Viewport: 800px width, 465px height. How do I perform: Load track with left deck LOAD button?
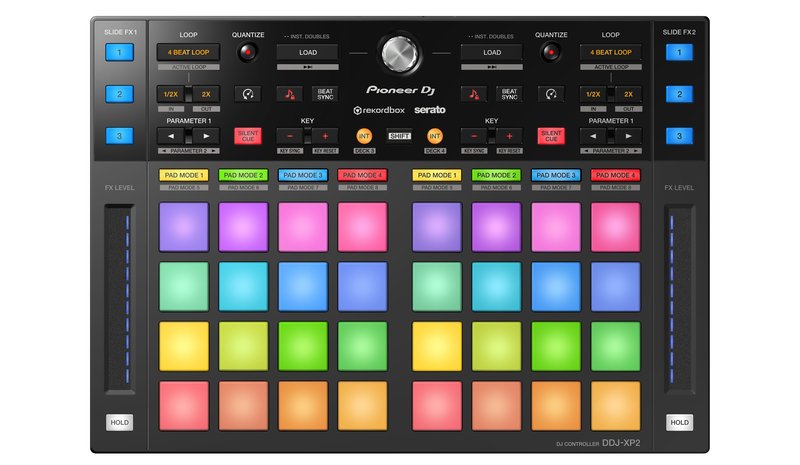pyautogui.click(x=308, y=52)
